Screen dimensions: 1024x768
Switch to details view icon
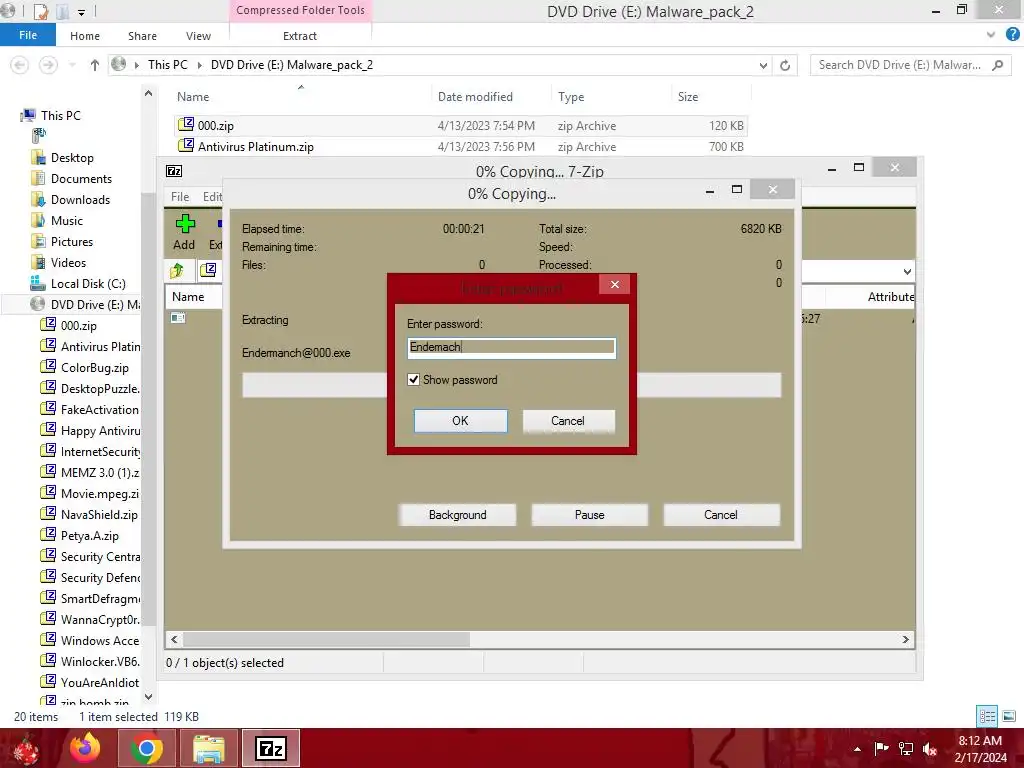pyautogui.click(x=987, y=716)
